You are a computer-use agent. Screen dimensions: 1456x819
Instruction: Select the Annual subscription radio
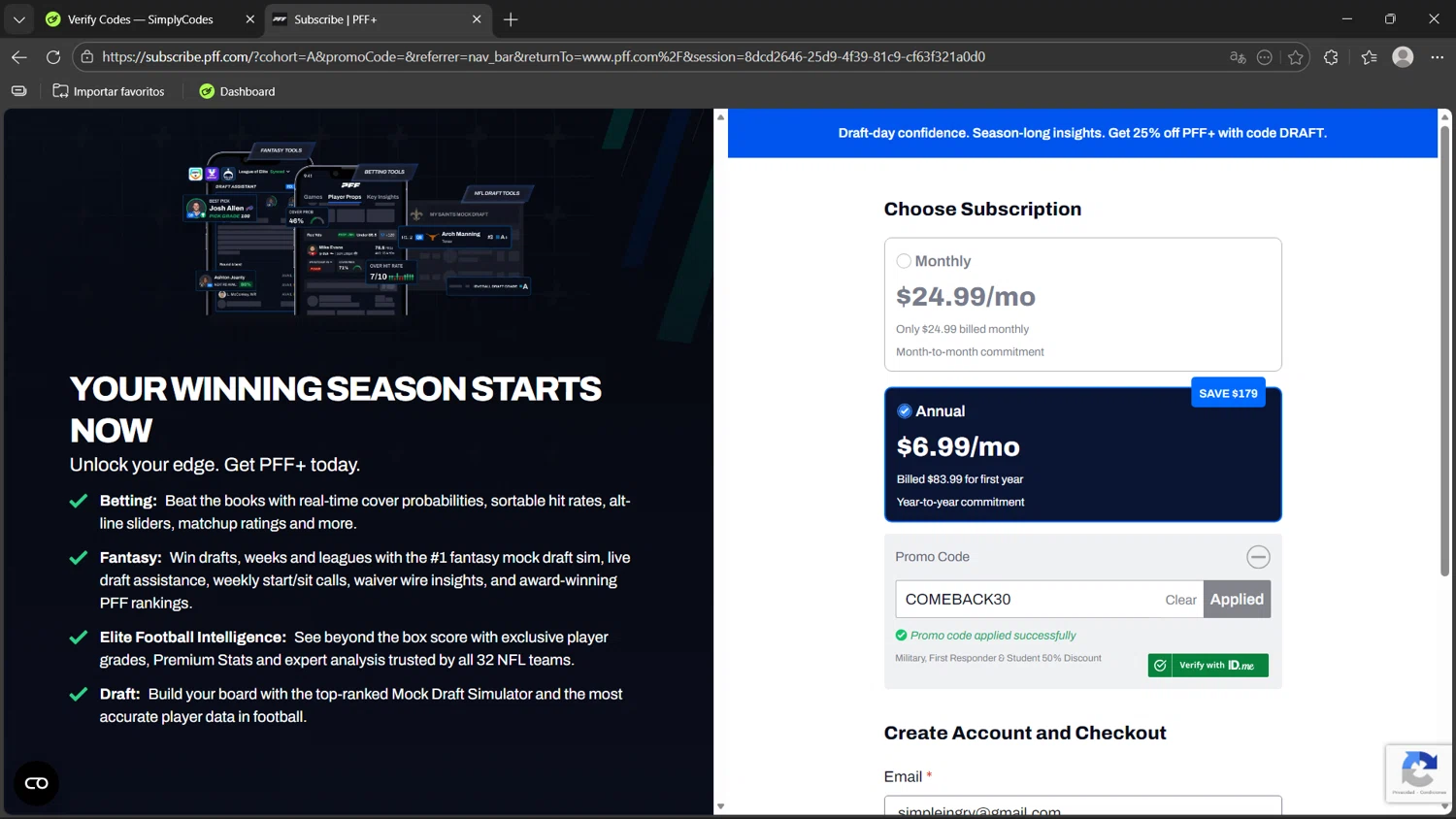[x=904, y=411]
